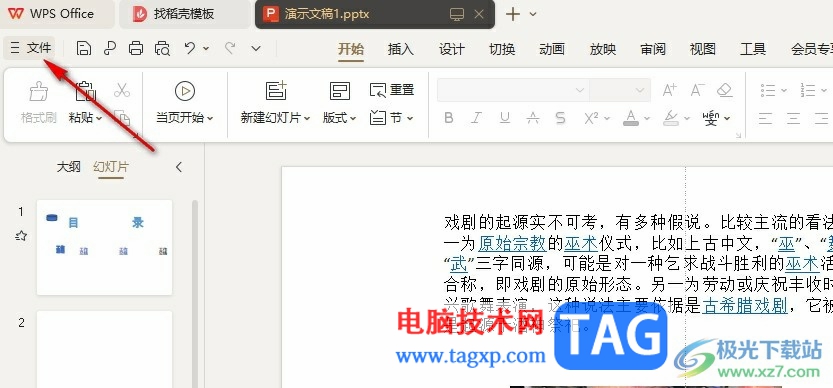The image size is (833, 388).
Task: Click the 重置 reset button
Action: pyautogui.click(x=392, y=90)
